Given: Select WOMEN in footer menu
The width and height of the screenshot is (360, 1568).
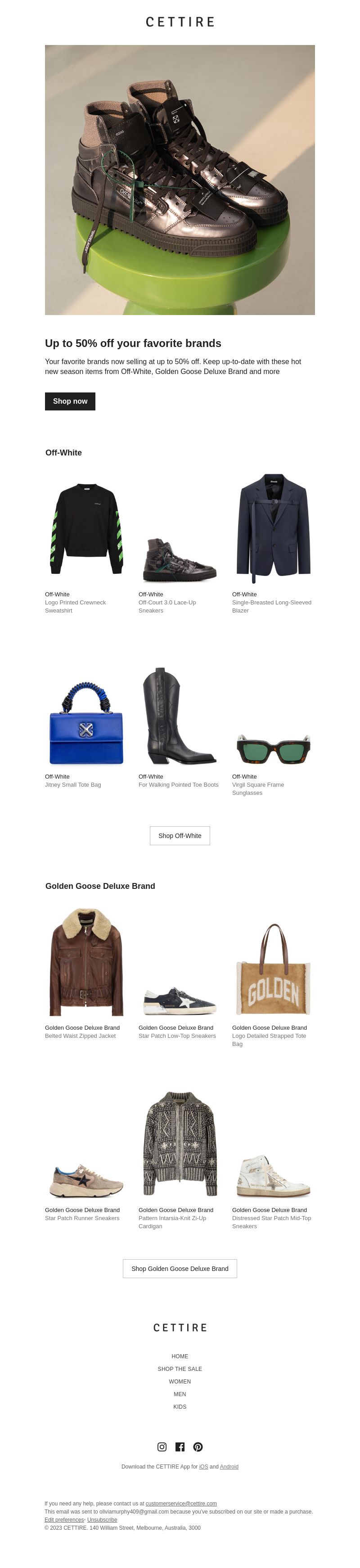Looking at the screenshot, I should 180,1382.
